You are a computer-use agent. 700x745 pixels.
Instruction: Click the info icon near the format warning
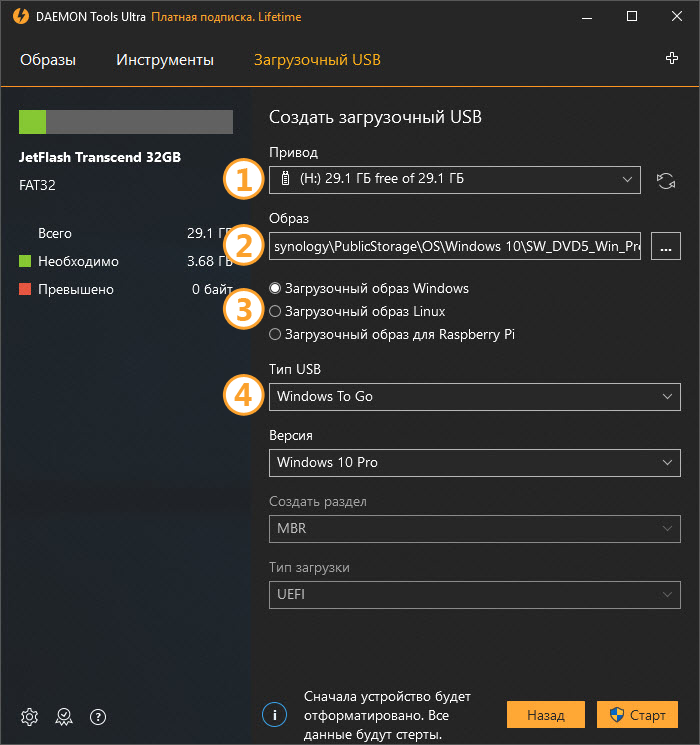click(x=274, y=714)
